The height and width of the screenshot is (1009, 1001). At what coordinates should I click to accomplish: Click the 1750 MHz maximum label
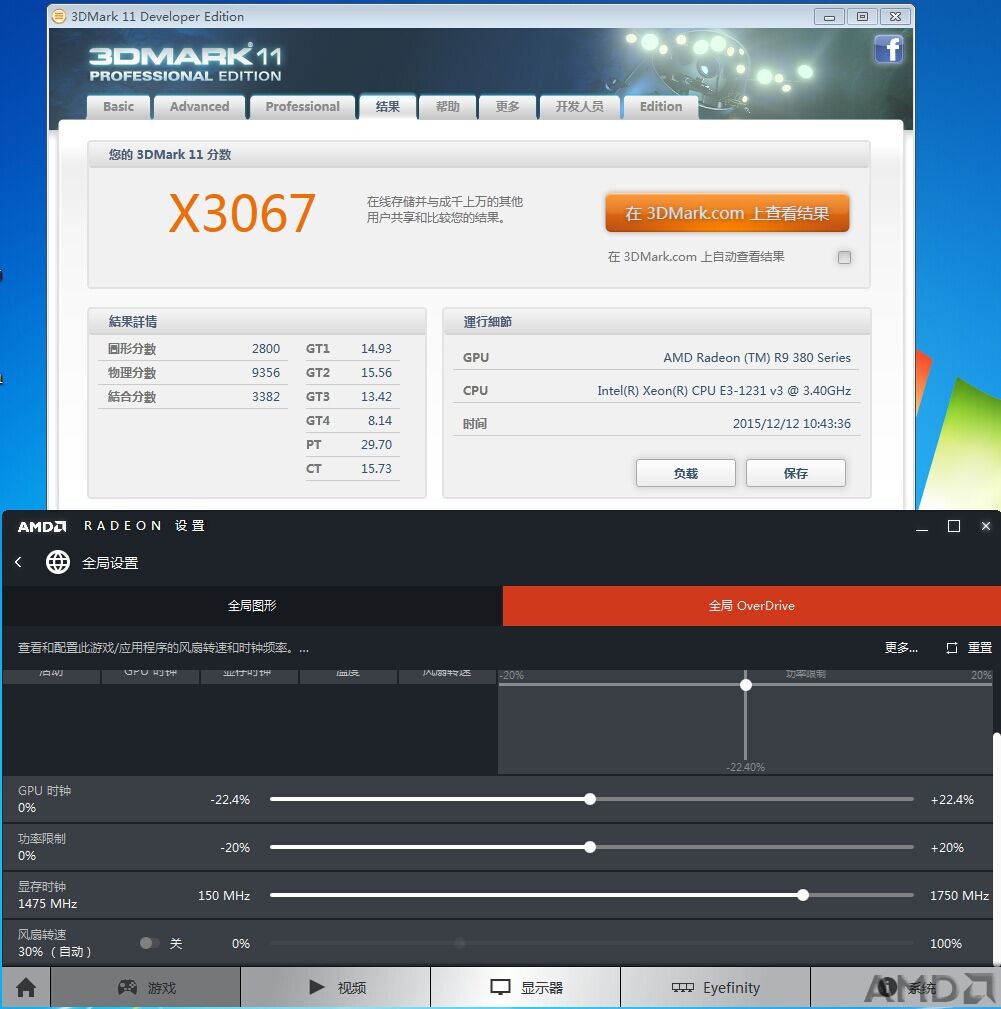(x=959, y=895)
